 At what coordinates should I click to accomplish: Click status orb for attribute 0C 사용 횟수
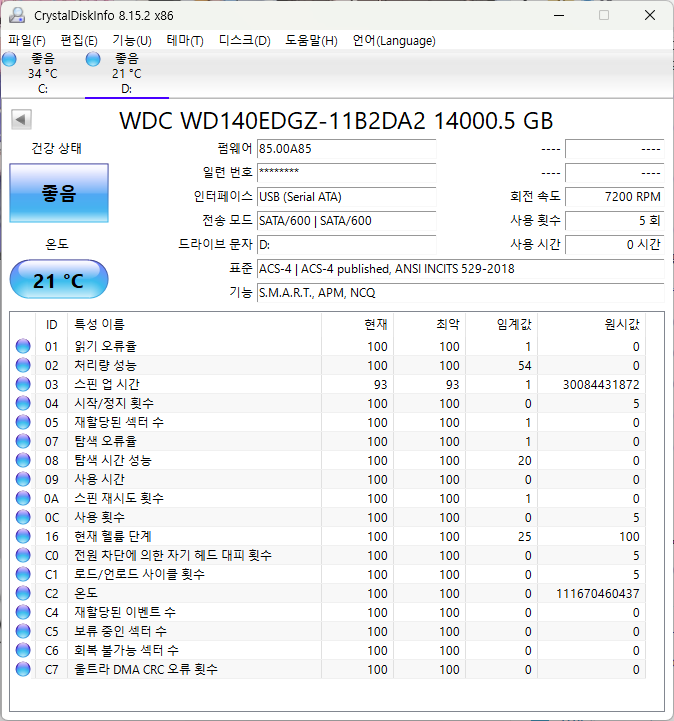coord(23,517)
